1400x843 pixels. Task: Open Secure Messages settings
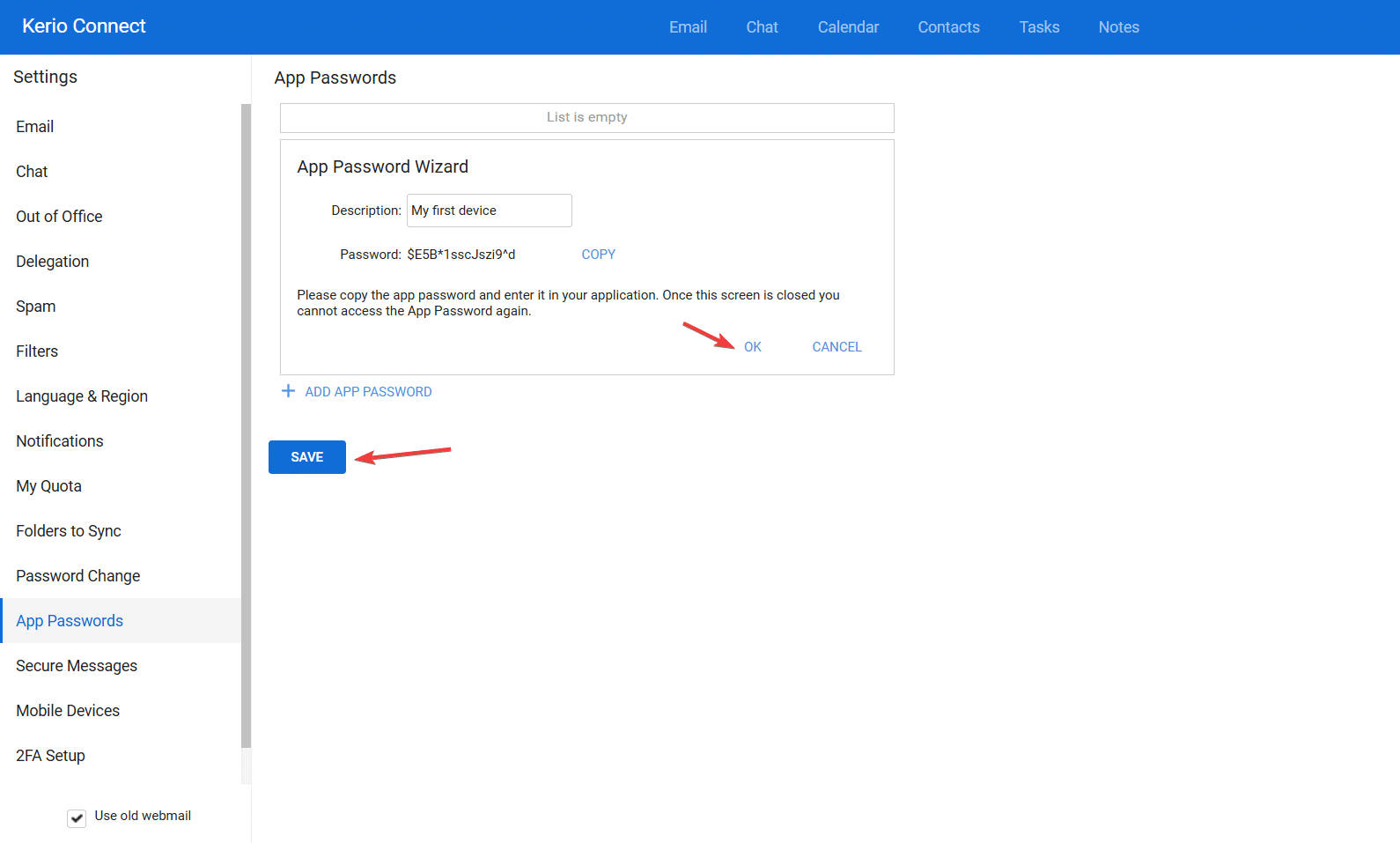coord(77,666)
